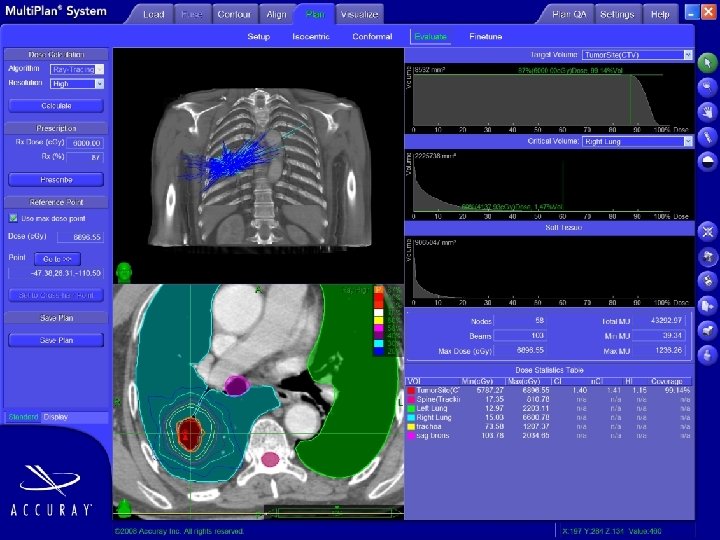
Task: Click the 3D beam view of the chest
Action: click(x=258, y=165)
